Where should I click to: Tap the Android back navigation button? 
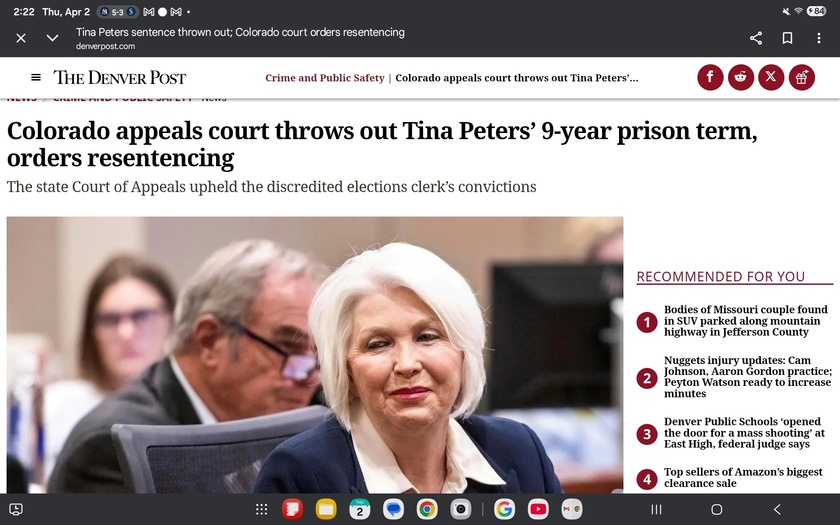tap(777, 509)
